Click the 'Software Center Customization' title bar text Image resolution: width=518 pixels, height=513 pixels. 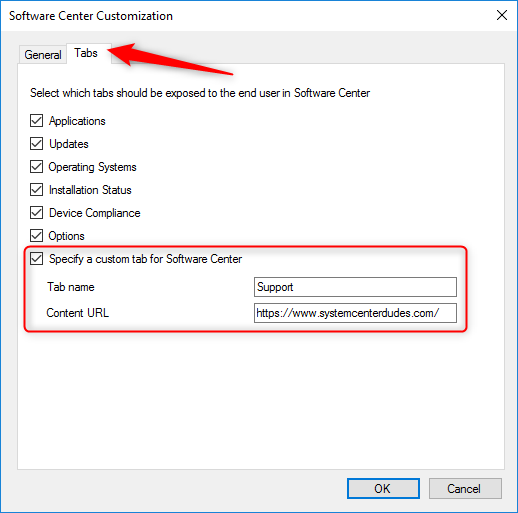[x=91, y=16]
